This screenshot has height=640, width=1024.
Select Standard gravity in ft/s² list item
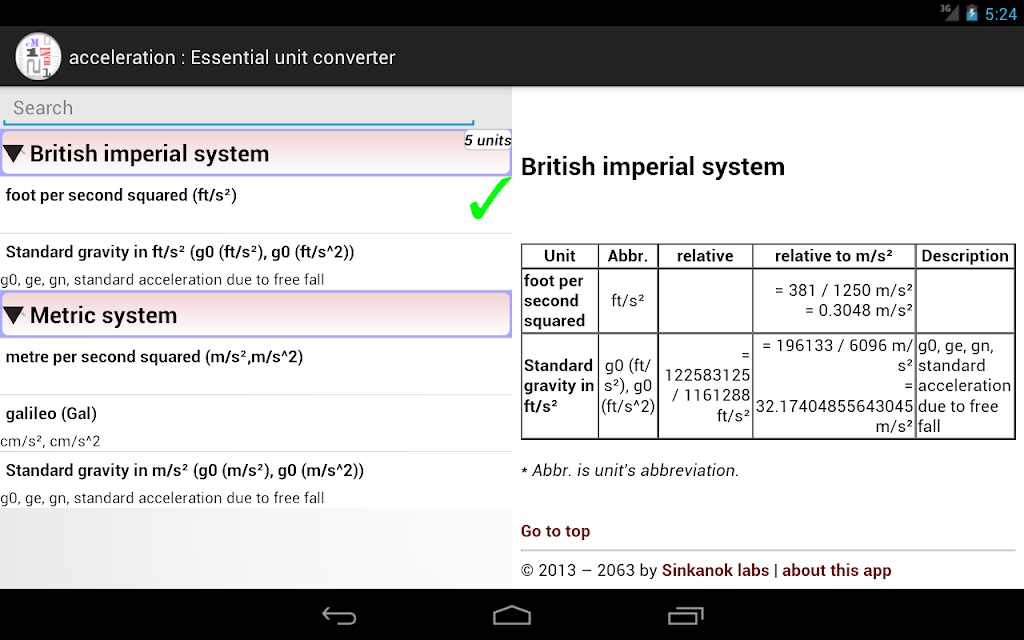click(x=256, y=263)
